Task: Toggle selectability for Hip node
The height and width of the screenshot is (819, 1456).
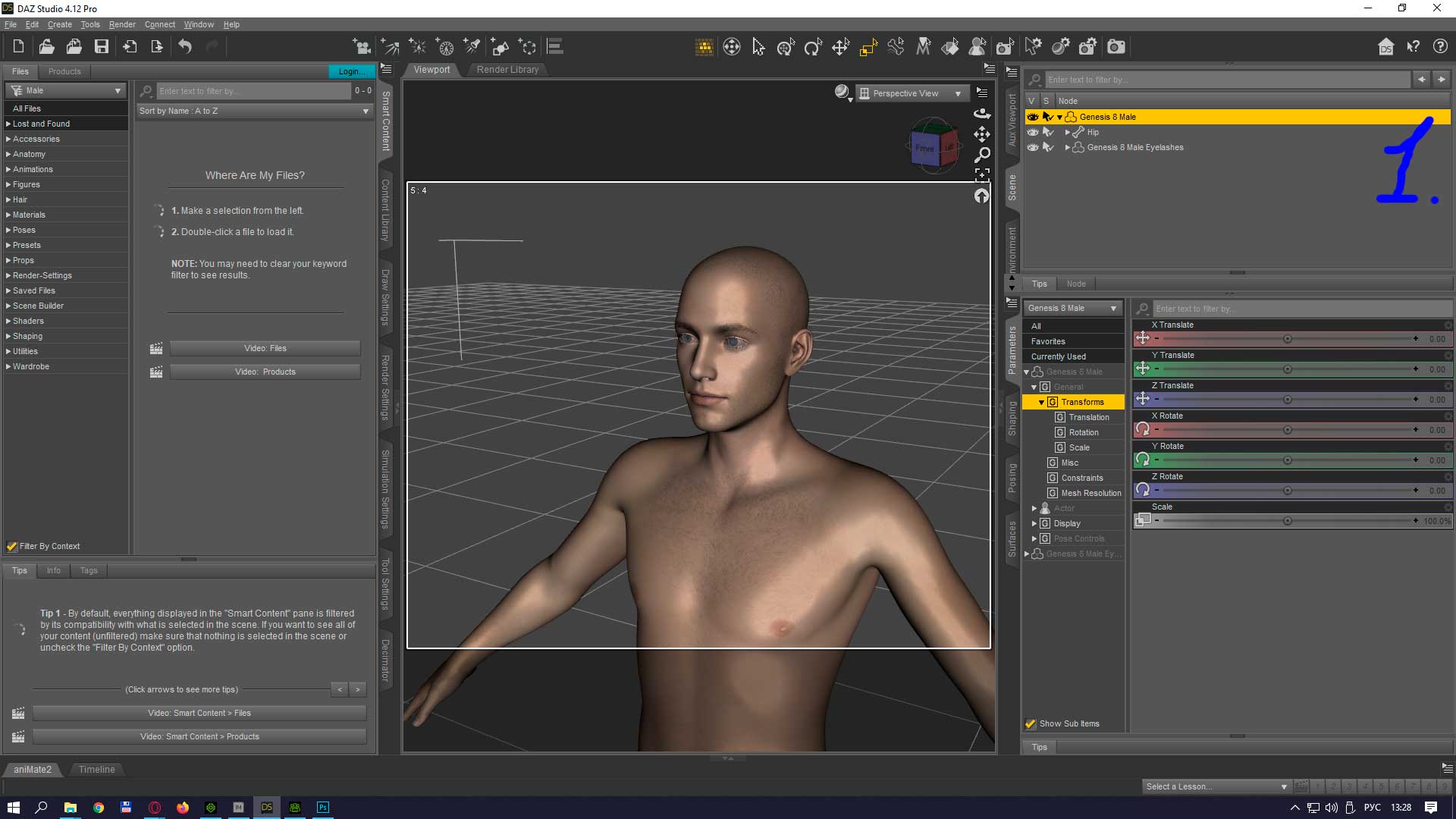Action: [x=1048, y=132]
